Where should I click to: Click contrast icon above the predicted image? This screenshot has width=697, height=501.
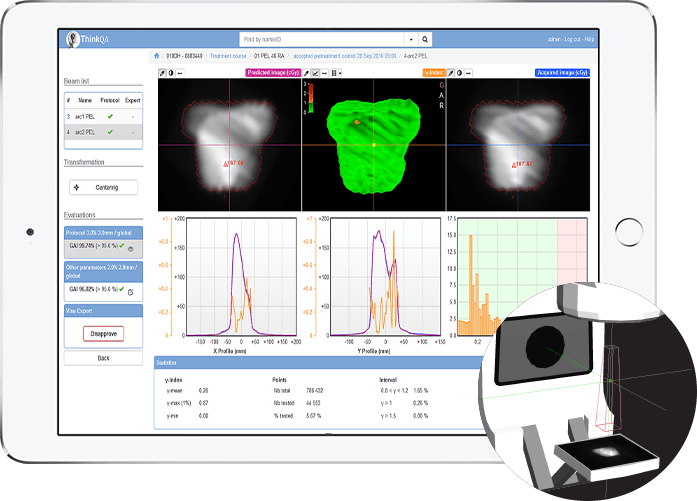[x=171, y=73]
